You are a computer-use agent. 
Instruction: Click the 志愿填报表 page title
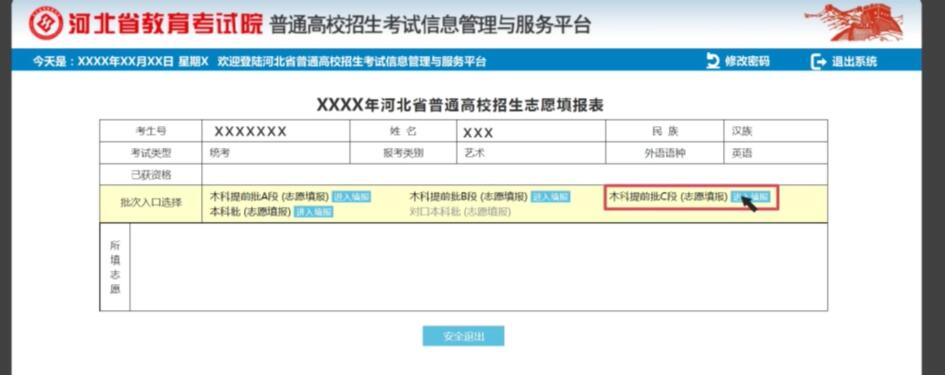[460, 104]
